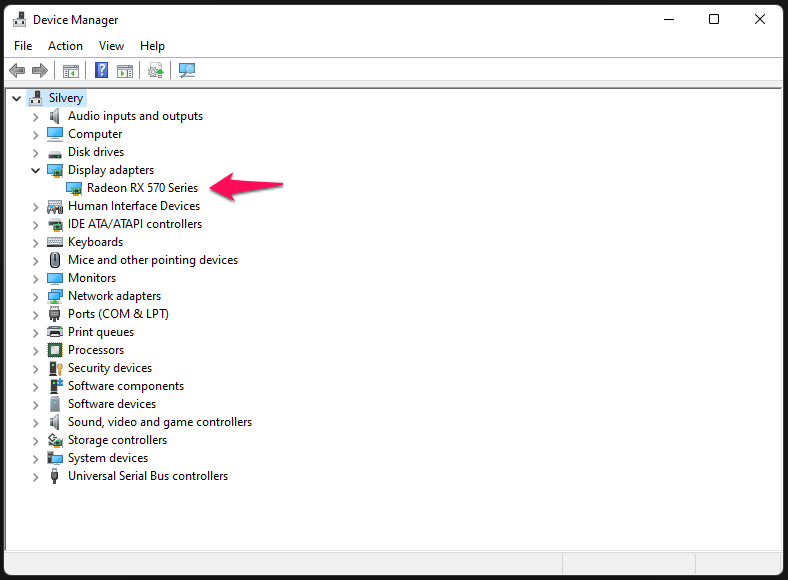The image size is (788, 580).
Task: Select Universal Serial Bus controllers label
Action: coord(148,476)
